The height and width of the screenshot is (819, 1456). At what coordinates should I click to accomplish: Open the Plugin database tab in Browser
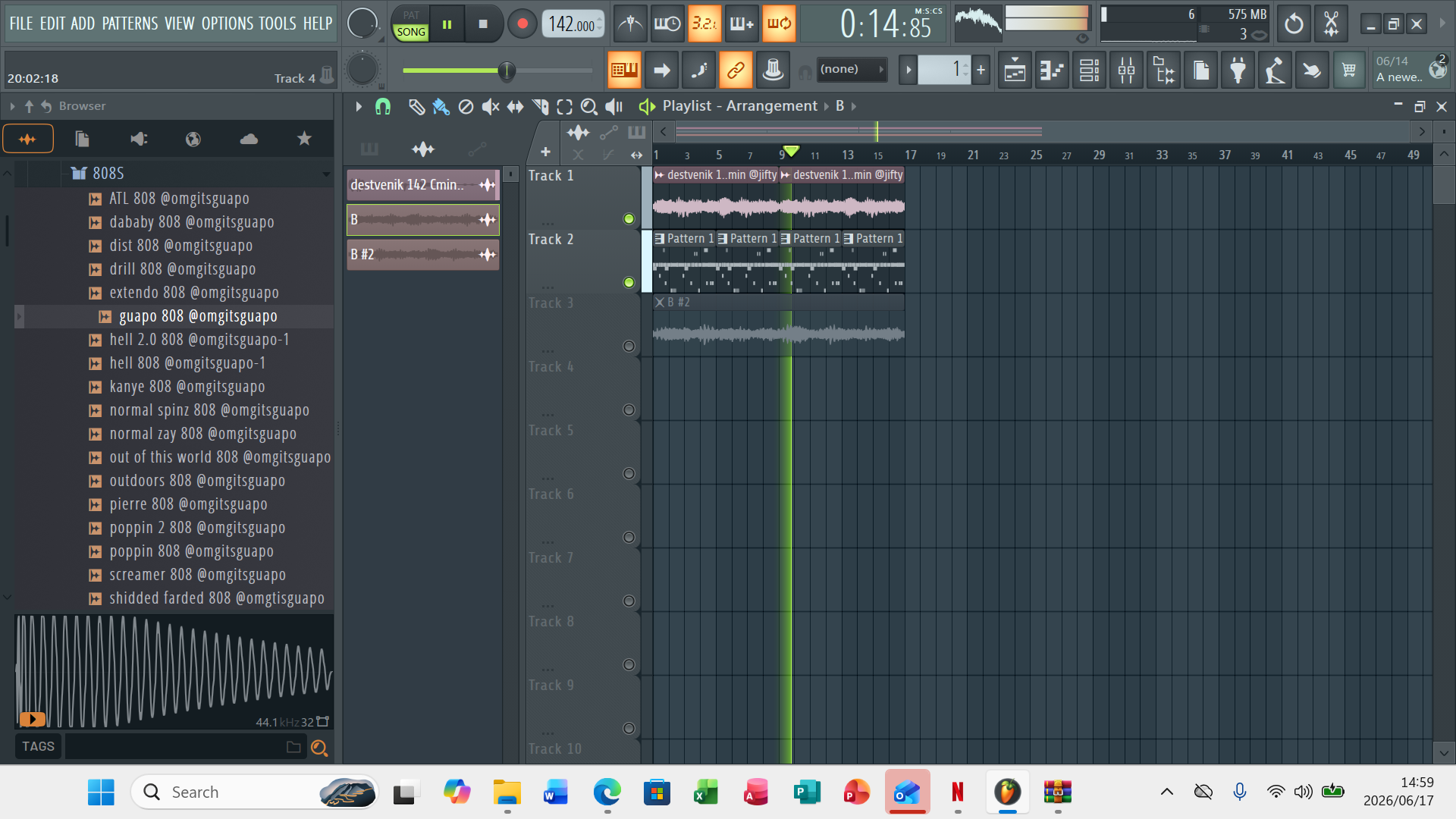point(139,139)
